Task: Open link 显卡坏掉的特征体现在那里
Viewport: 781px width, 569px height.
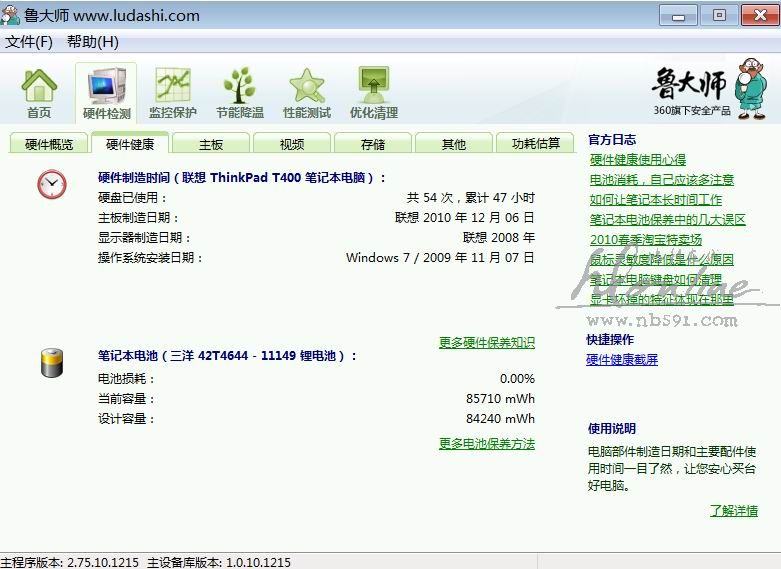Action: (661, 299)
